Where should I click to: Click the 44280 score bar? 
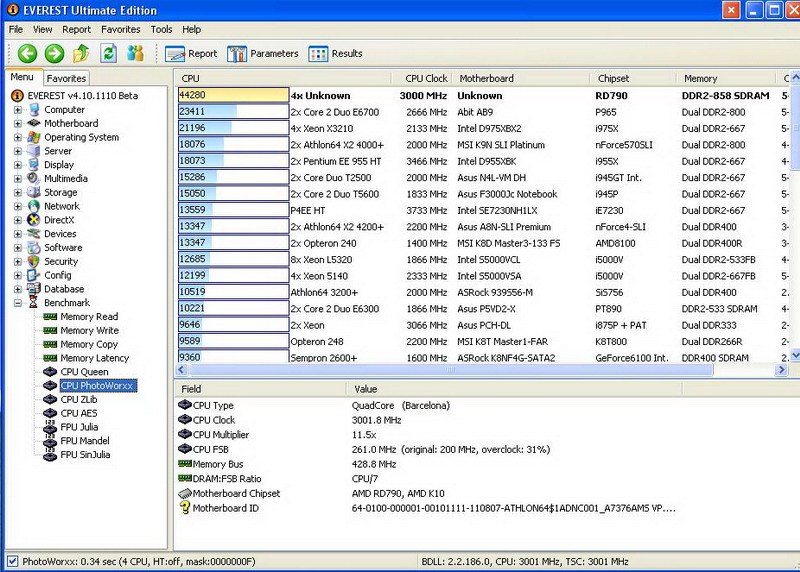233,95
